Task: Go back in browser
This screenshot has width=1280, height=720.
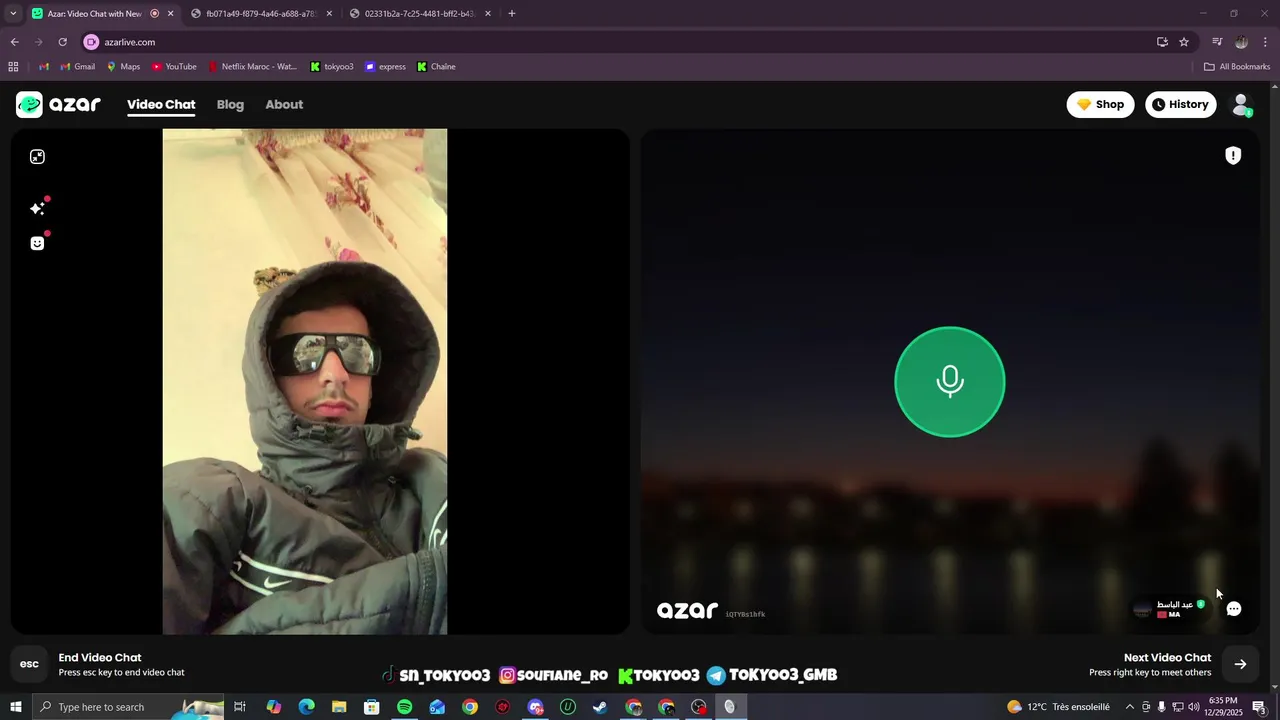Action: coord(14,42)
